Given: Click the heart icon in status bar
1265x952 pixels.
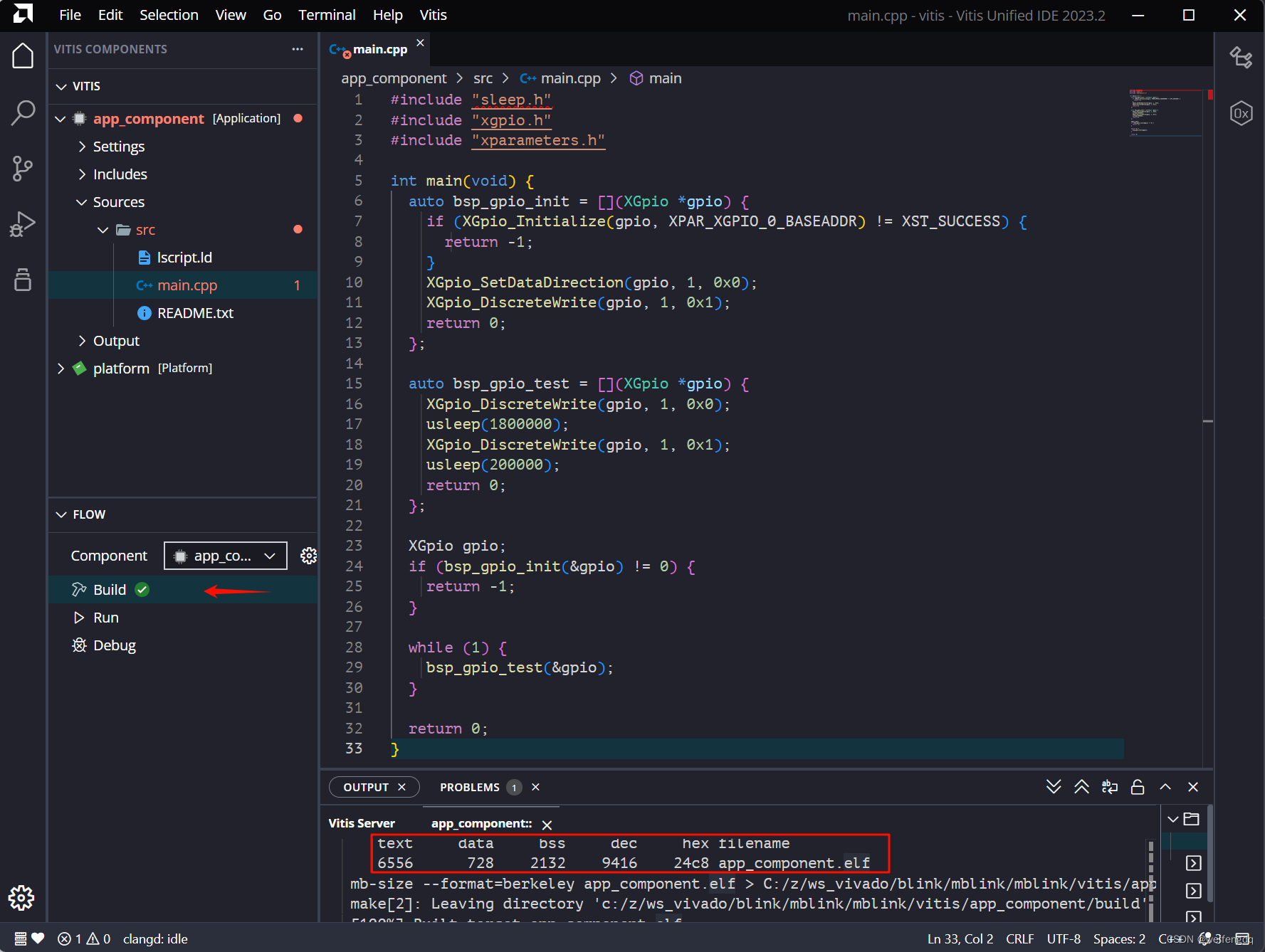Looking at the screenshot, I should tap(38, 938).
